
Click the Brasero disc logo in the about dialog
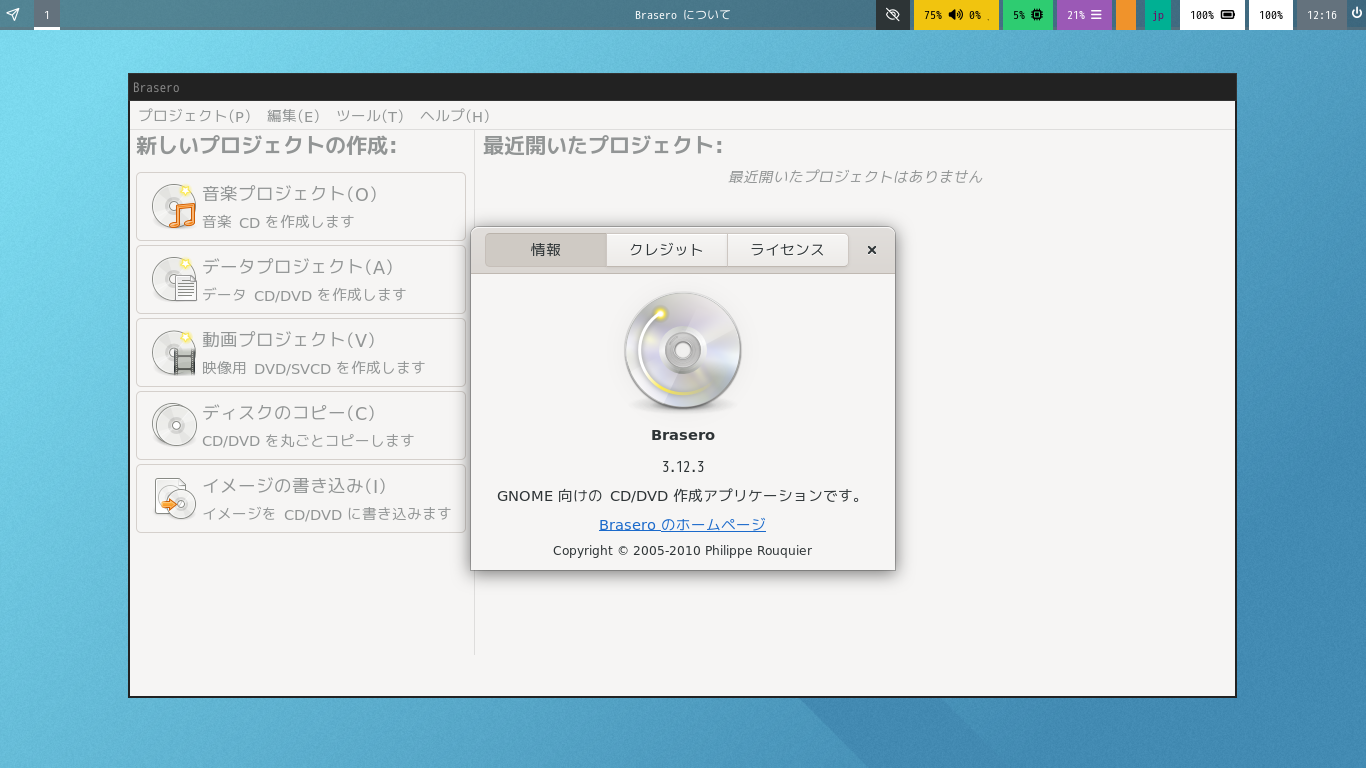click(x=683, y=352)
